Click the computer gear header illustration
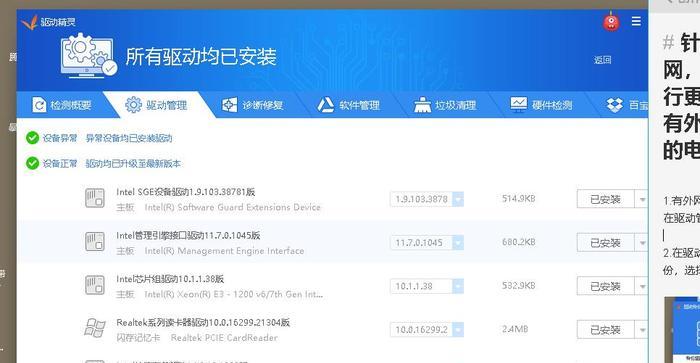 (88, 56)
